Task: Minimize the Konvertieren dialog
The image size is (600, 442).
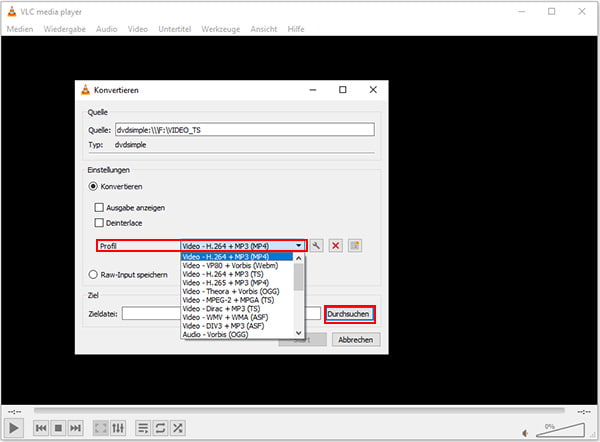Action: (x=313, y=90)
